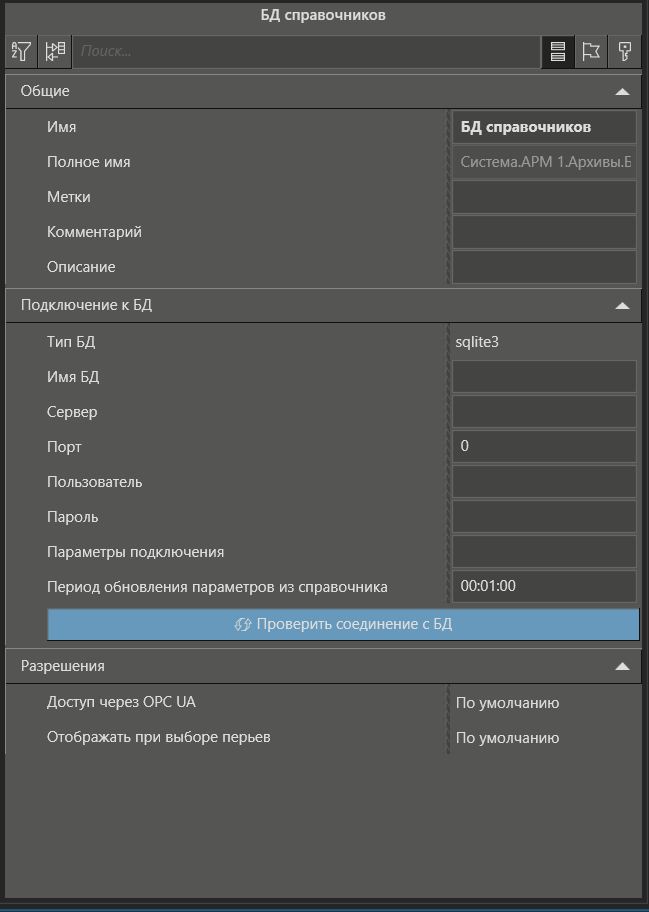Click the Поиск search field
The height and width of the screenshot is (912, 649).
306,51
